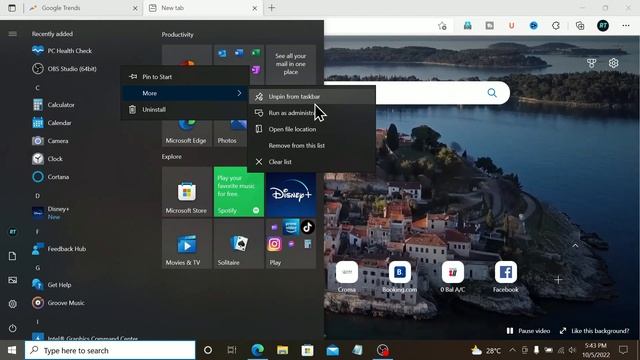Open Edge profile avatar

(x=603, y=26)
